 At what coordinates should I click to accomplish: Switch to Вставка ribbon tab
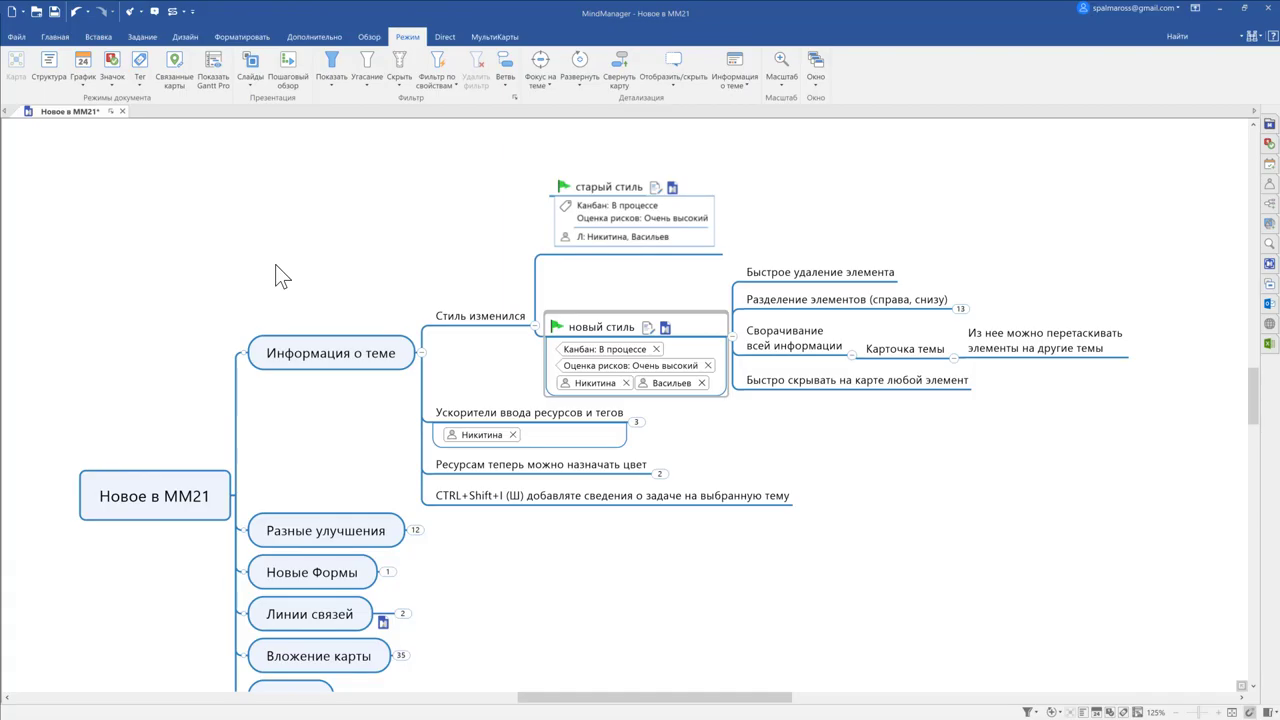click(x=98, y=37)
